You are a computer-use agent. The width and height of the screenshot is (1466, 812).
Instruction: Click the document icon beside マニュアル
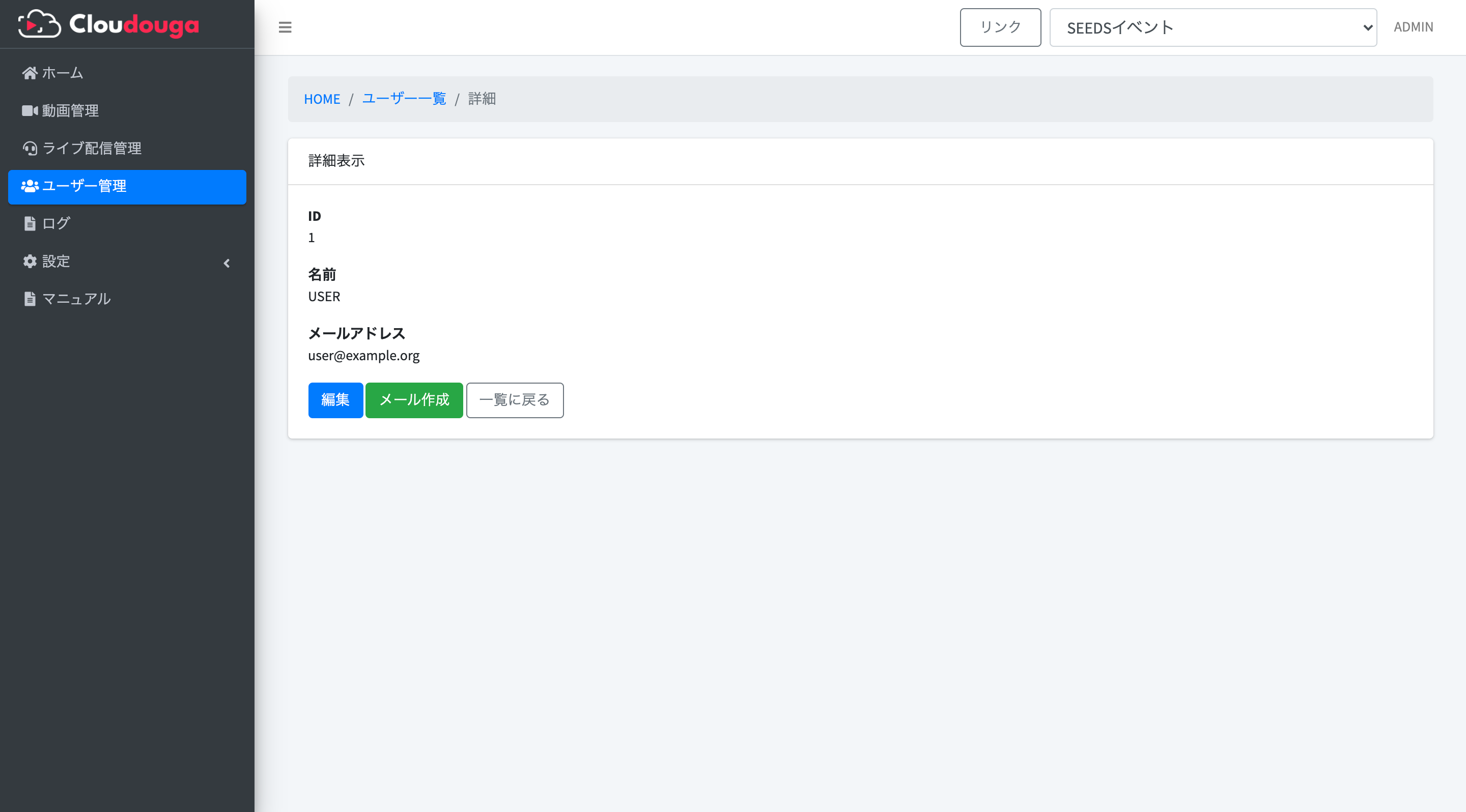(30, 299)
